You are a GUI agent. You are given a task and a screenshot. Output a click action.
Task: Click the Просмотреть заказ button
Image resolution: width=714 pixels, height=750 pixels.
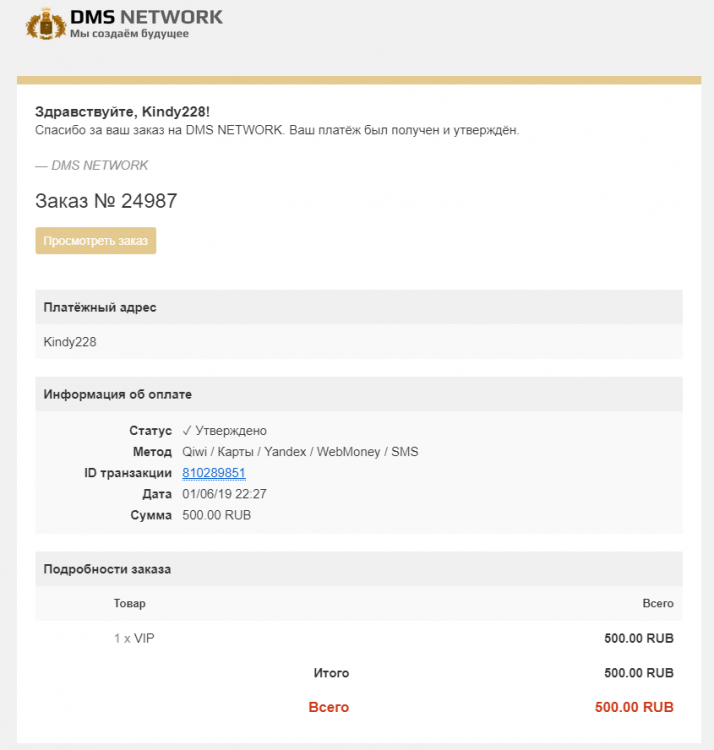click(x=96, y=241)
